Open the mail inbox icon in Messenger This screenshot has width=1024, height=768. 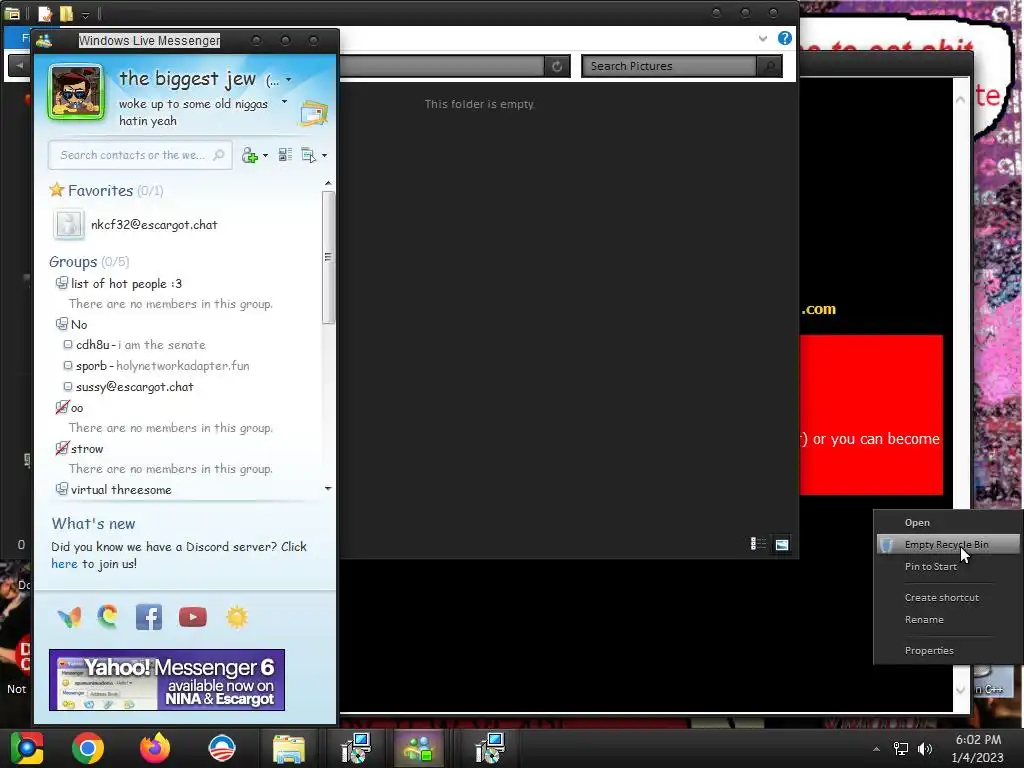coord(313,114)
